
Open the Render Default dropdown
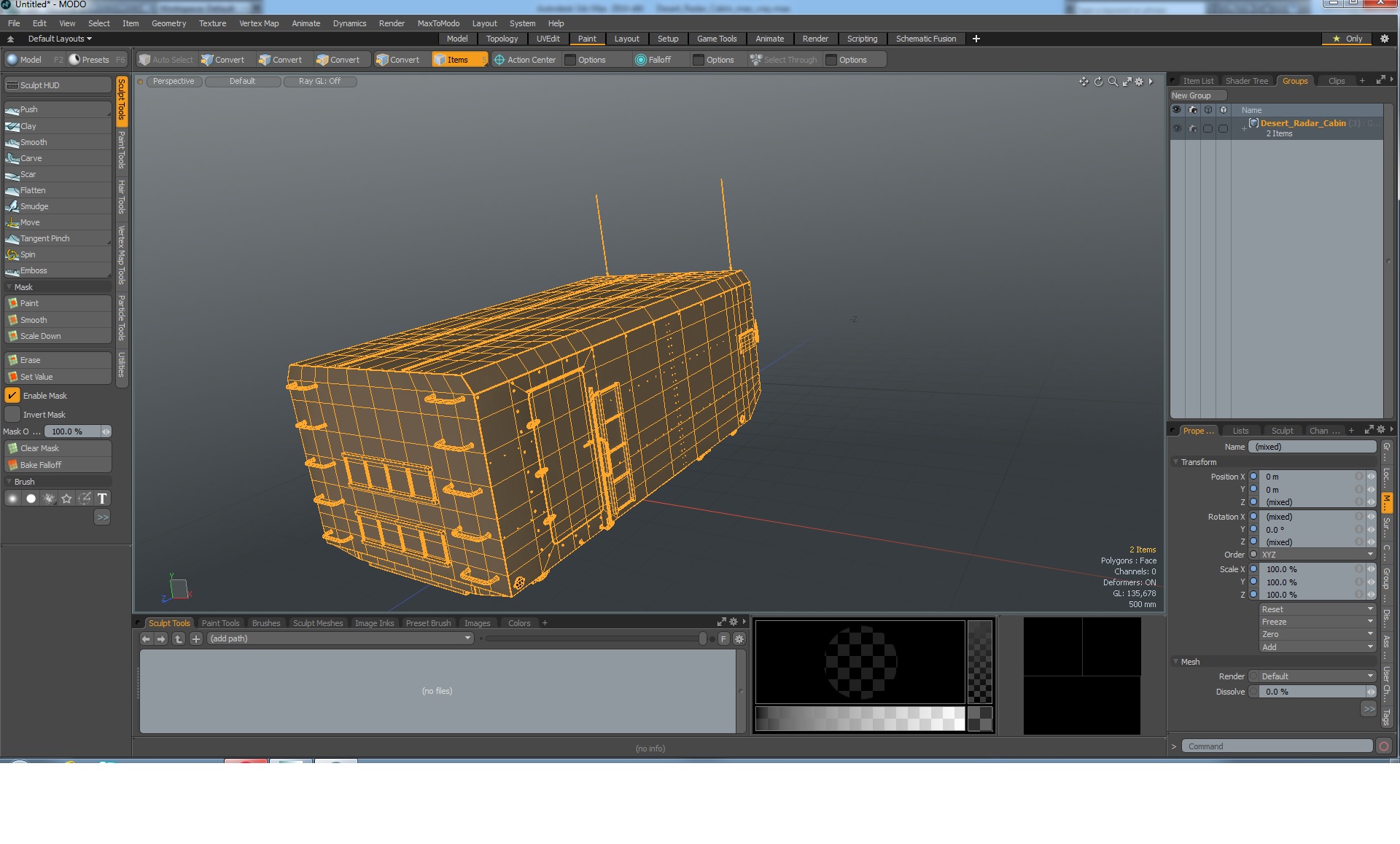click(x=1318, y=676)
